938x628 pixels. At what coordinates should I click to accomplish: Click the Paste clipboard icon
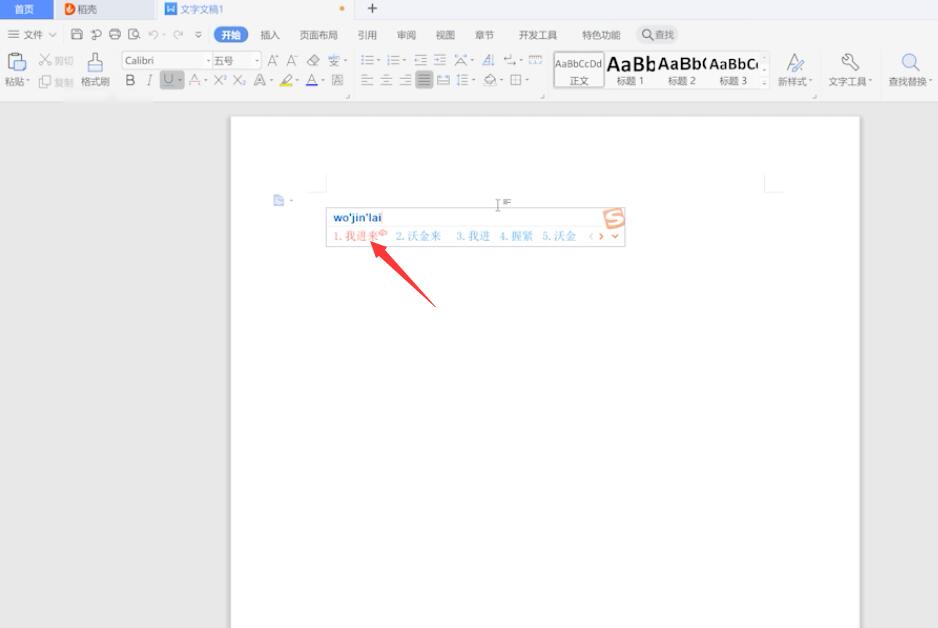pyautogui.click(x=17, y=62)
